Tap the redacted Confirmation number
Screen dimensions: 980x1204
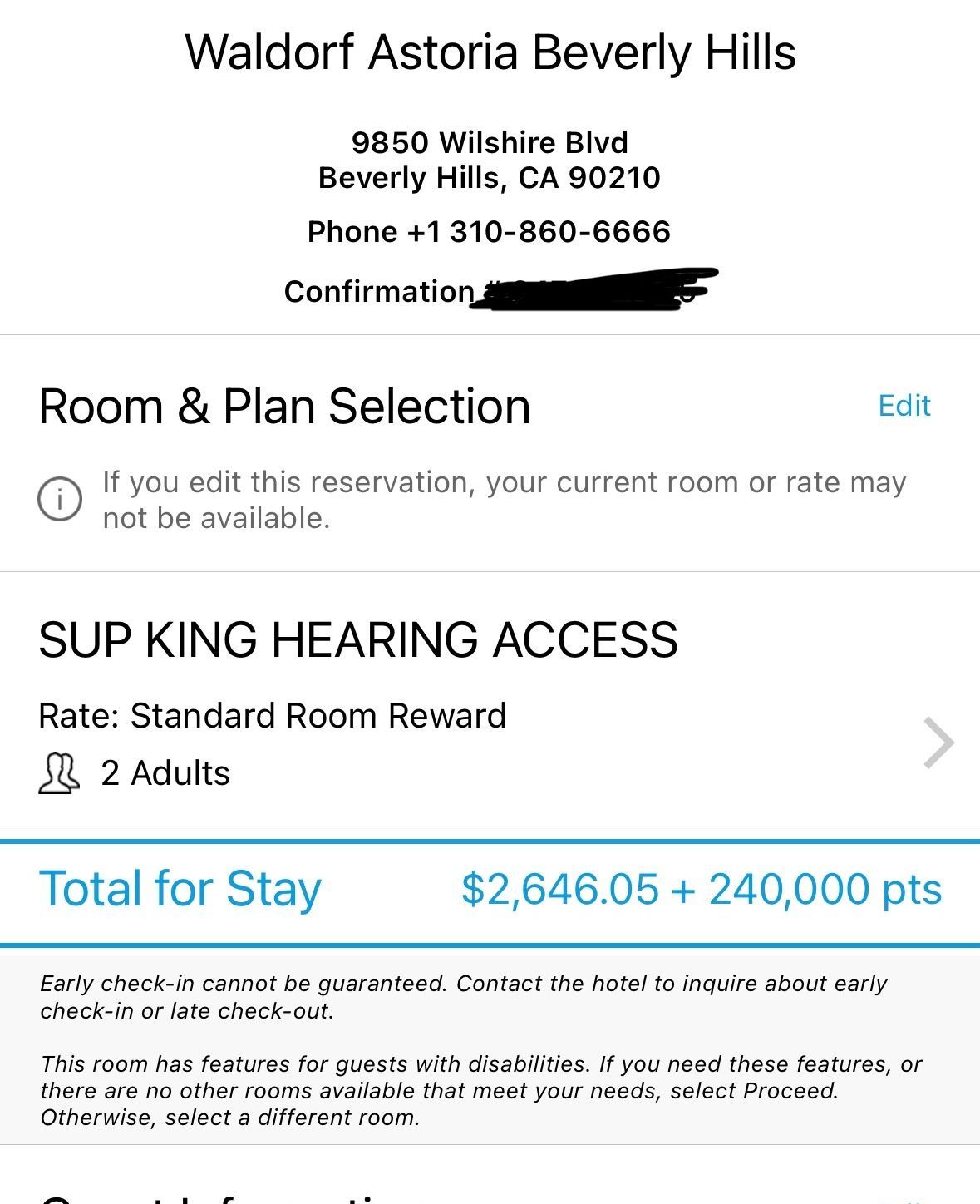593,290
